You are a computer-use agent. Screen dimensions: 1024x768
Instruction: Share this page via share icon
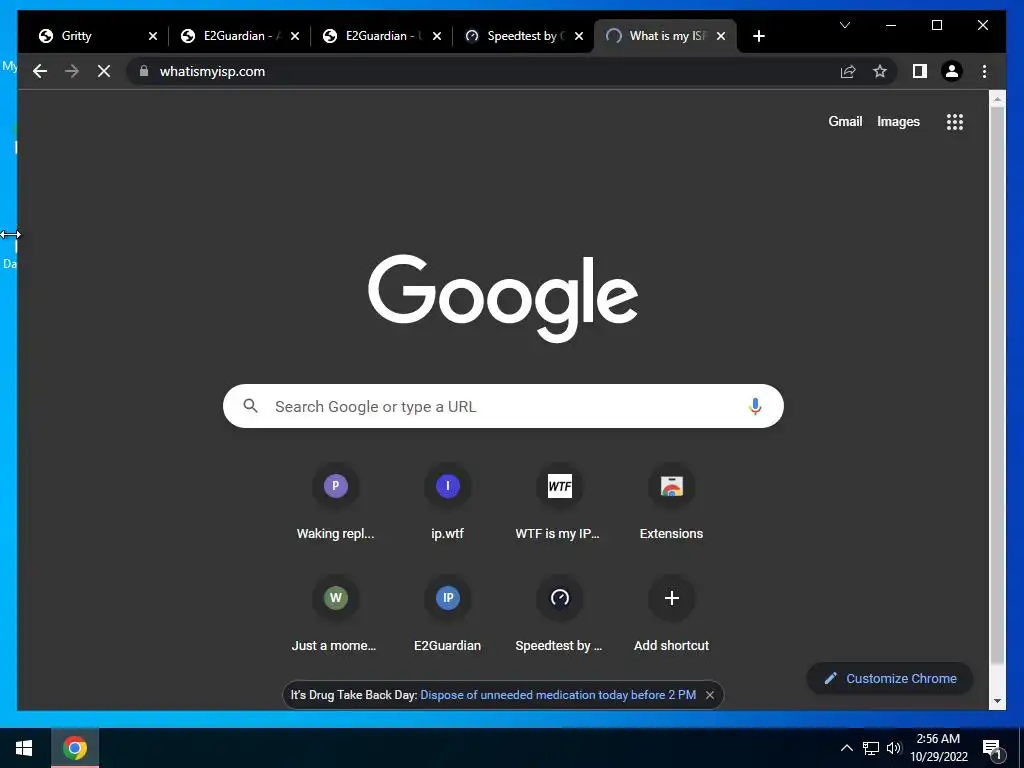[x=848, y=71]
